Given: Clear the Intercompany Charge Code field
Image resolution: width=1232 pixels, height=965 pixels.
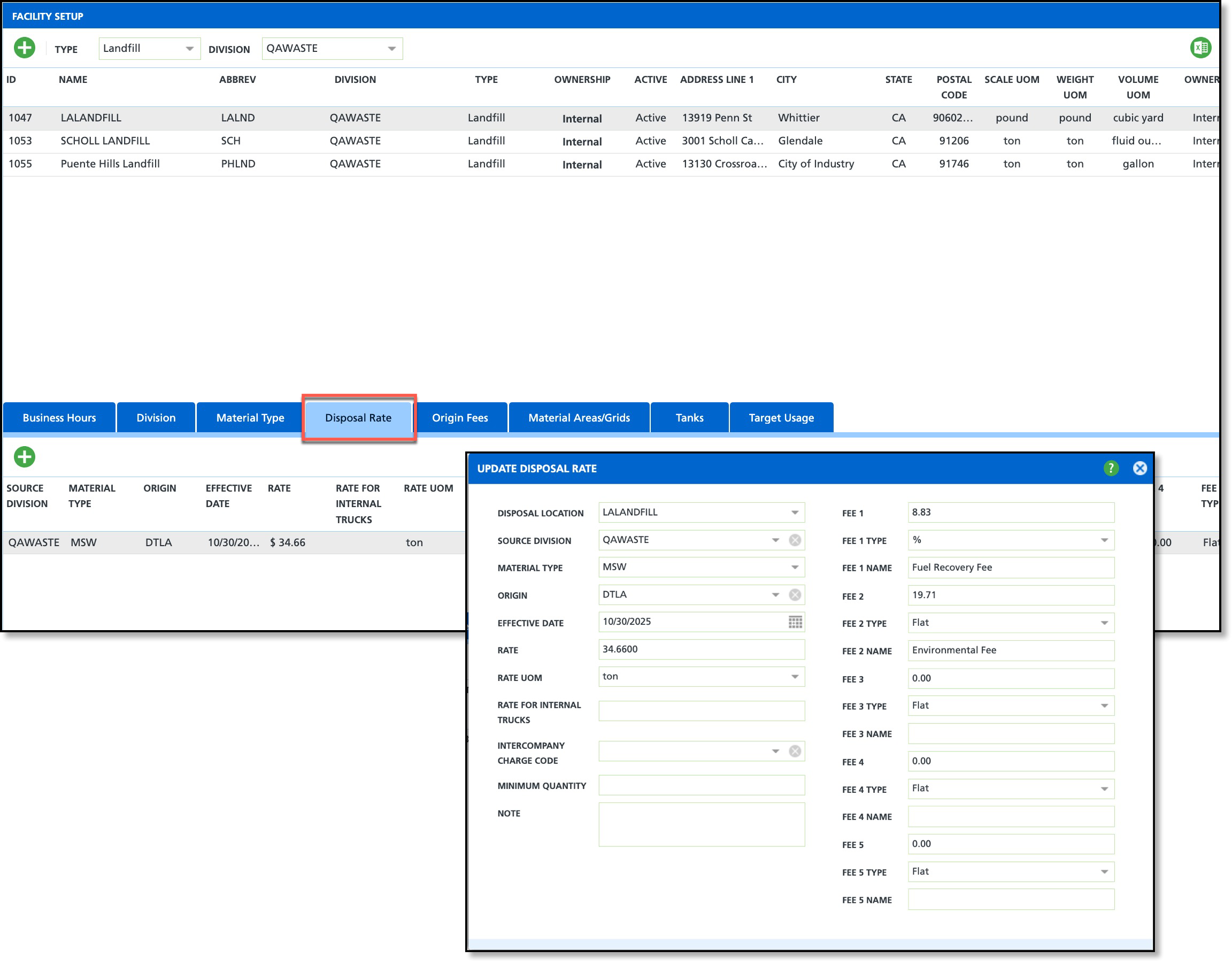Looking at the screenshot, I should 795,752.
